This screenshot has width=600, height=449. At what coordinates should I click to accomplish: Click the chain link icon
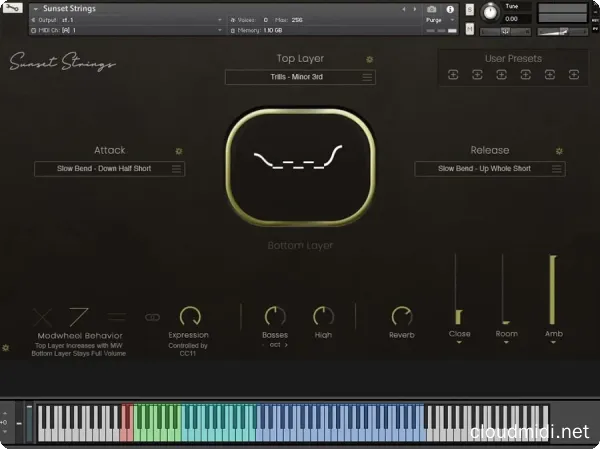152,317
